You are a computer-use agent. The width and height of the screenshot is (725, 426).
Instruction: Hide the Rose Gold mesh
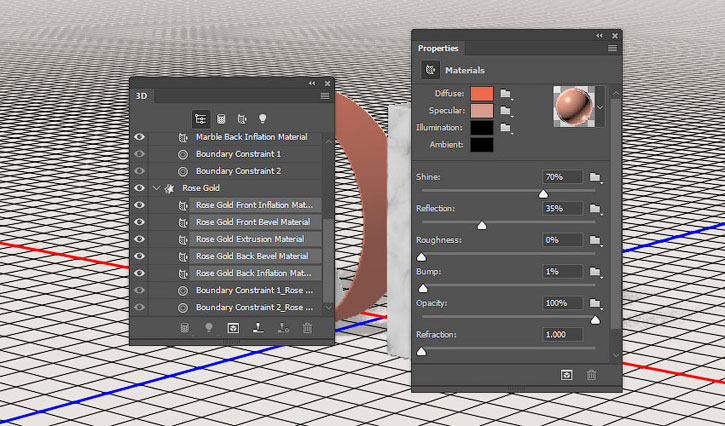139,188
